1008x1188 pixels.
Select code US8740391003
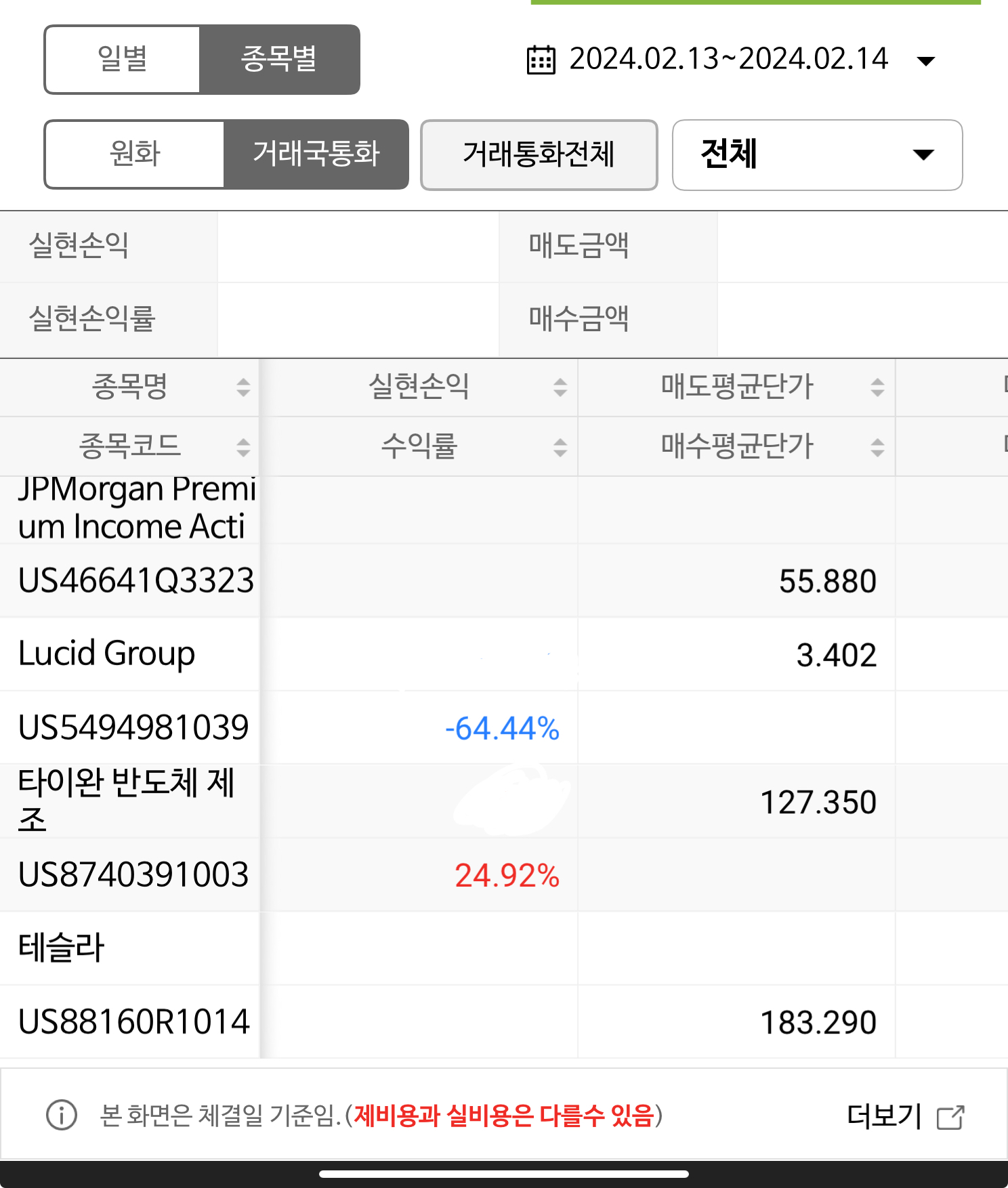pyautogui.click(x=133, y=874)
